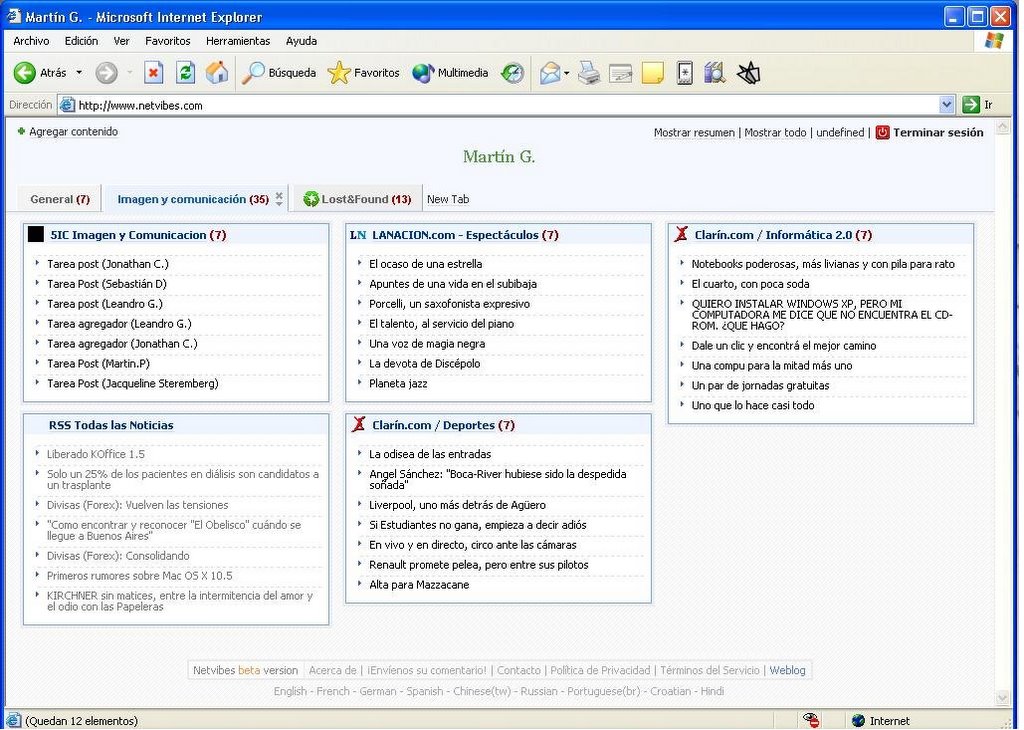
Task: Click the LN La Nación feed icon
Action: (358, 235)
